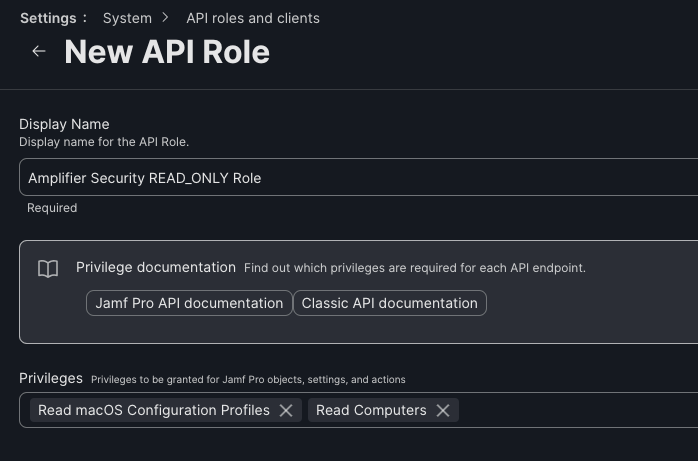Image resolution: width=698 pixels, height=461 pixels.
Task: Click 'Display name for the API Role.' description
Action: point(104,142)
